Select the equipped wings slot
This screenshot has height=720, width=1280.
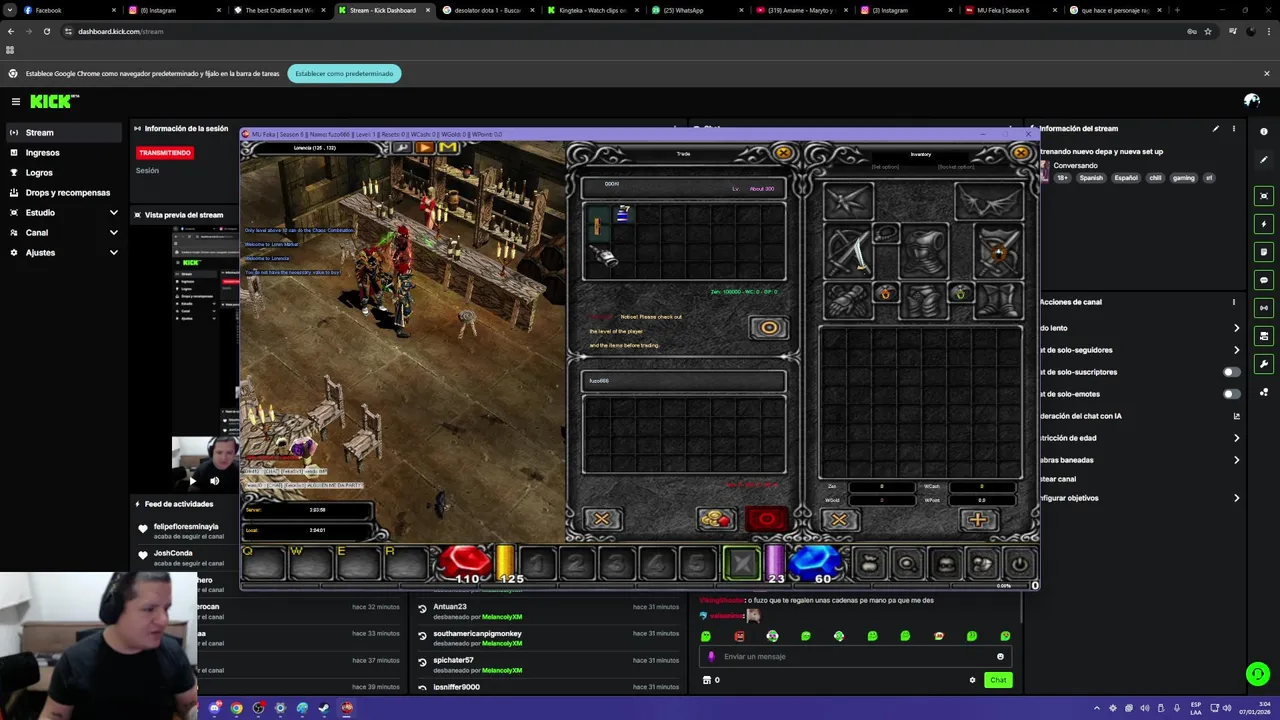[x=987, y=201]
